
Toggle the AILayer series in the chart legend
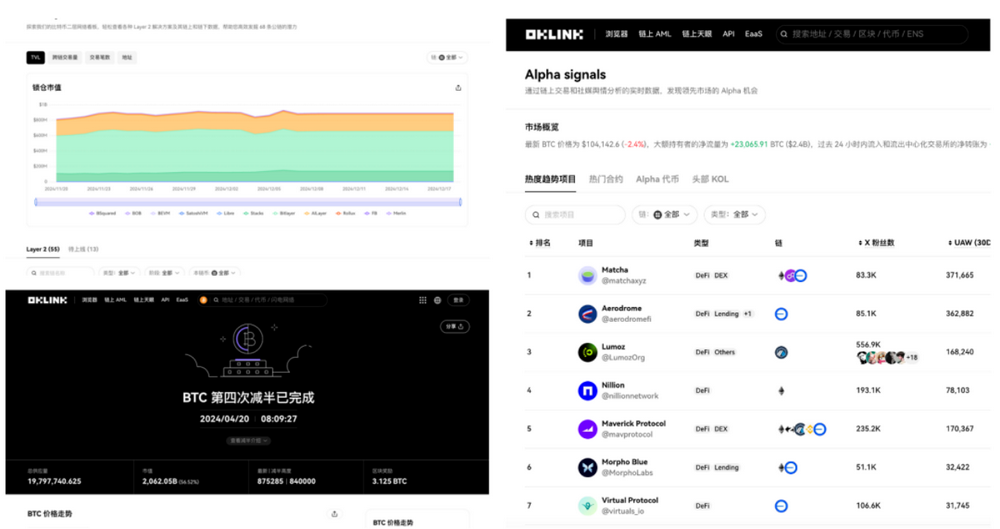[316, 213]
